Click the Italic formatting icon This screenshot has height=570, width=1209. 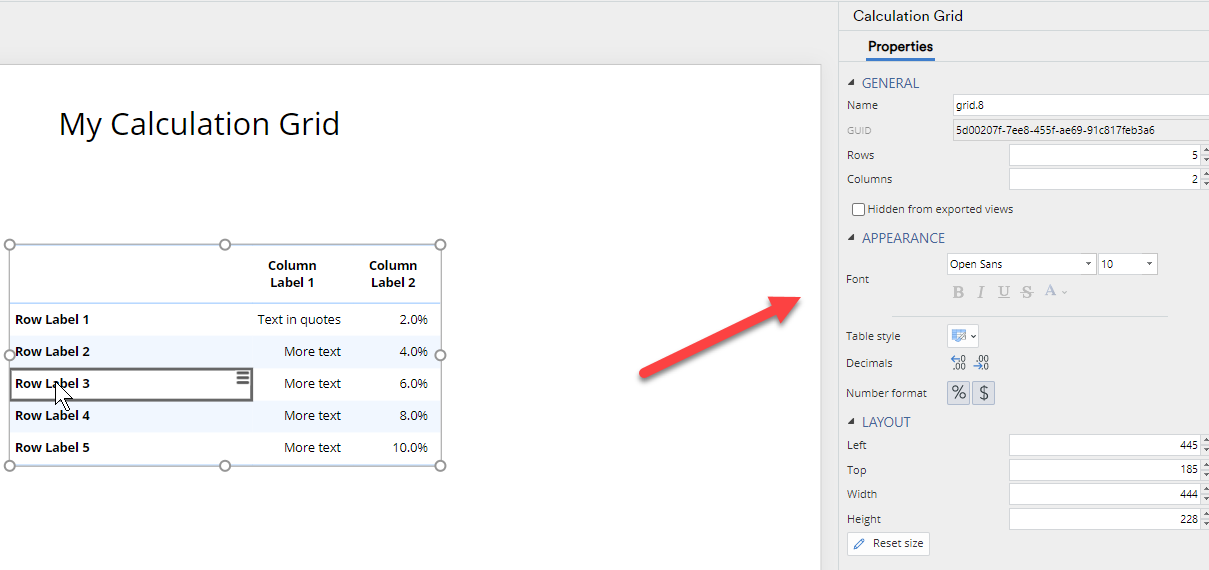[980, 292]
